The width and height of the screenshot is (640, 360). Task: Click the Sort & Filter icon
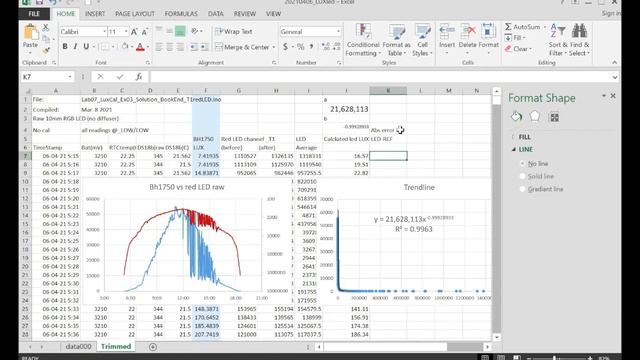558,31
